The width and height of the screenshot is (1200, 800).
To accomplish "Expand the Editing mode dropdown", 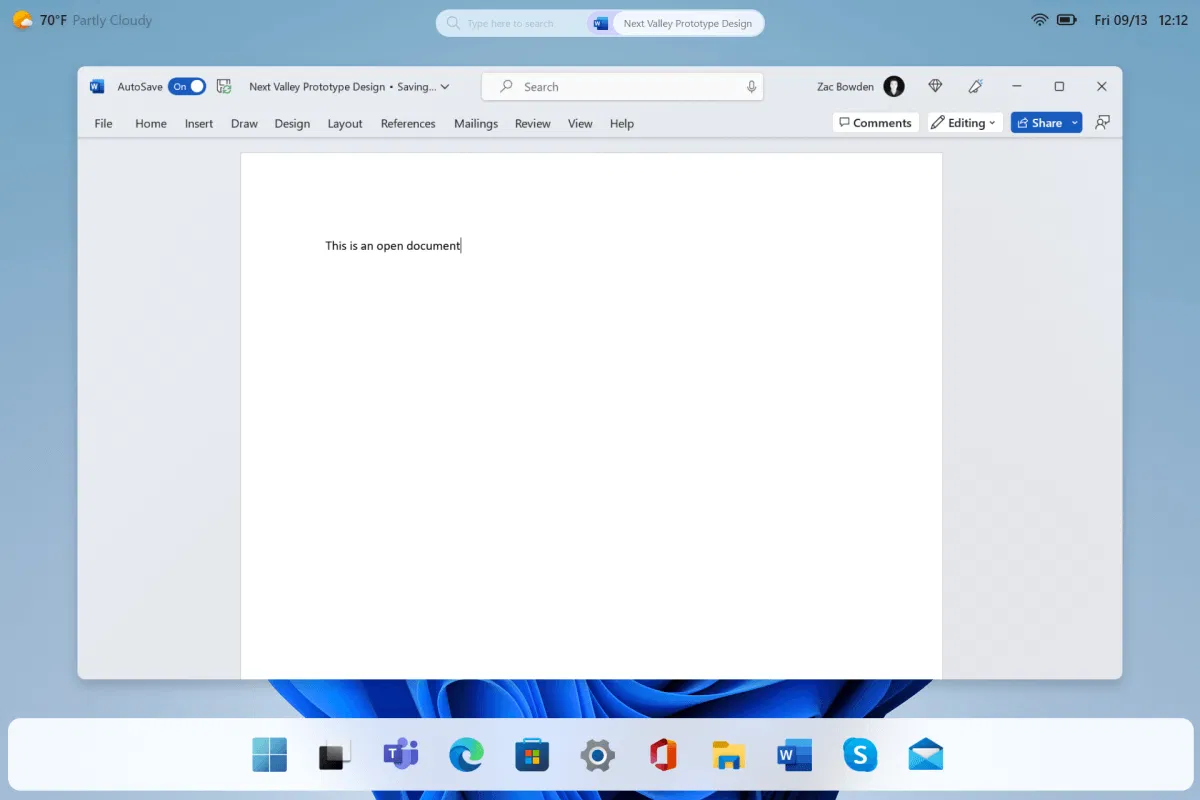I will (x=964, y=122).
